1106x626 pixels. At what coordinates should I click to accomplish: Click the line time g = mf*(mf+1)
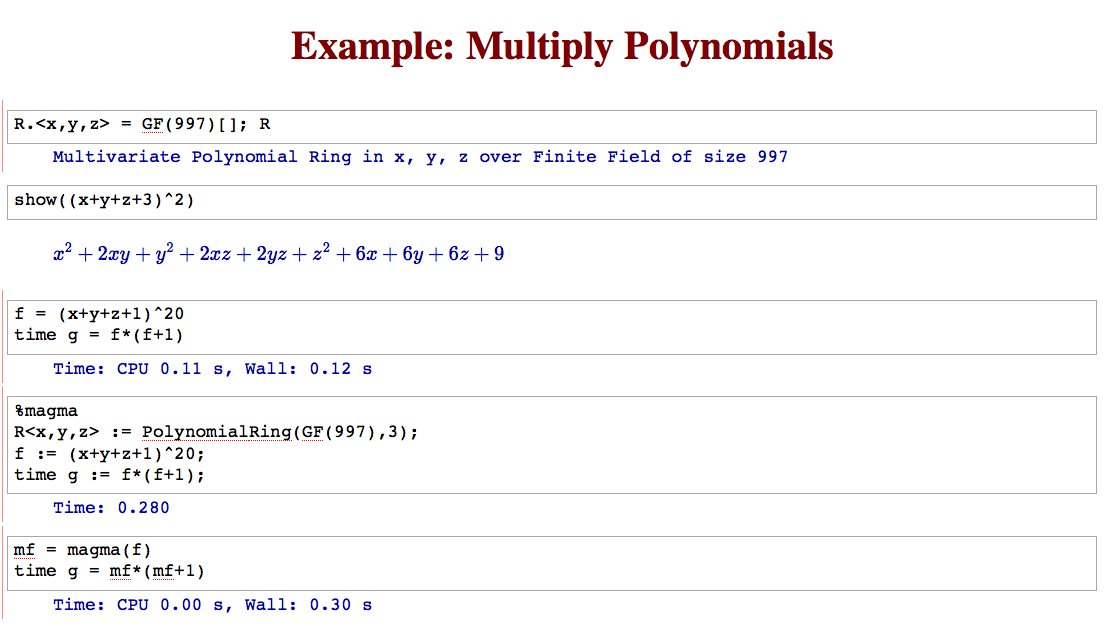109,571
